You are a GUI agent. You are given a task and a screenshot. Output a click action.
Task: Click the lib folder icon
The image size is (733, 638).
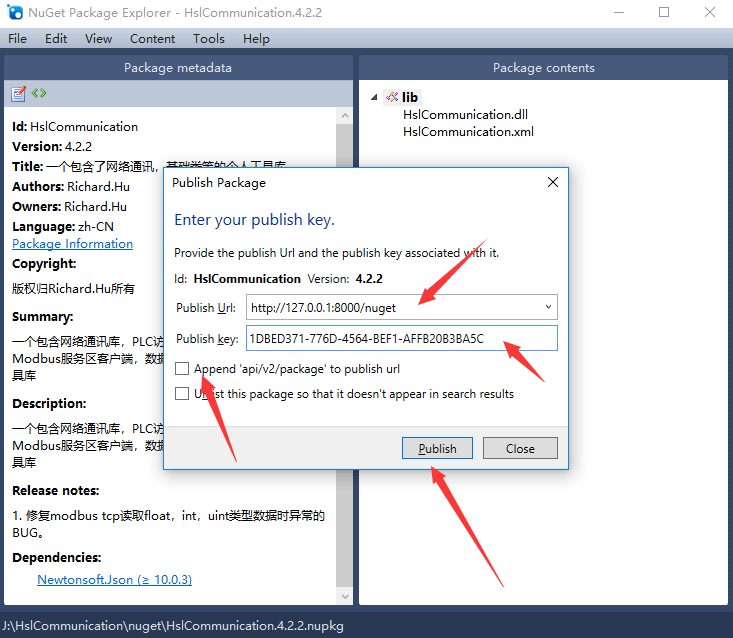click(x=392, y=97)
